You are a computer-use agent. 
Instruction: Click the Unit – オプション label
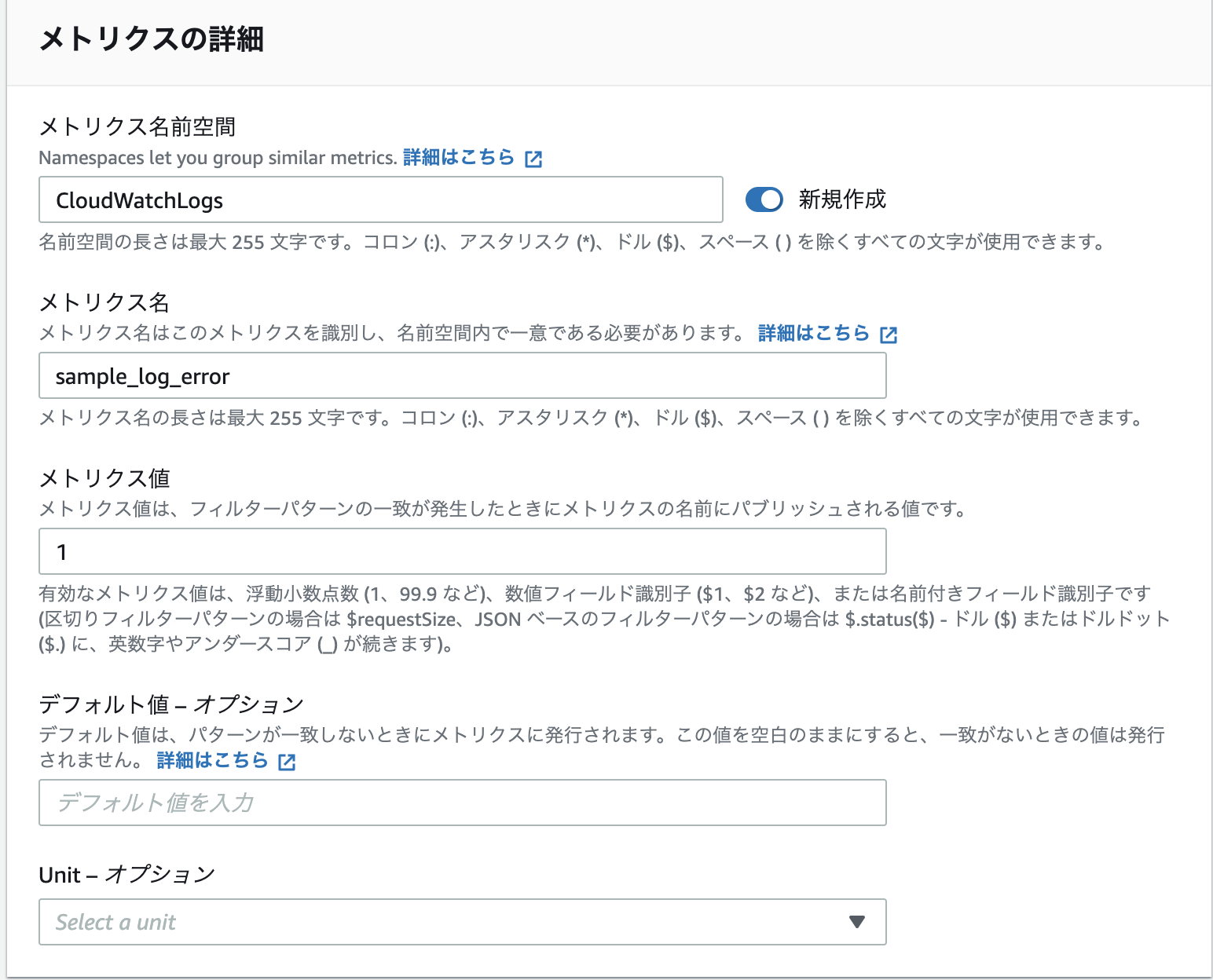point(126,874)
